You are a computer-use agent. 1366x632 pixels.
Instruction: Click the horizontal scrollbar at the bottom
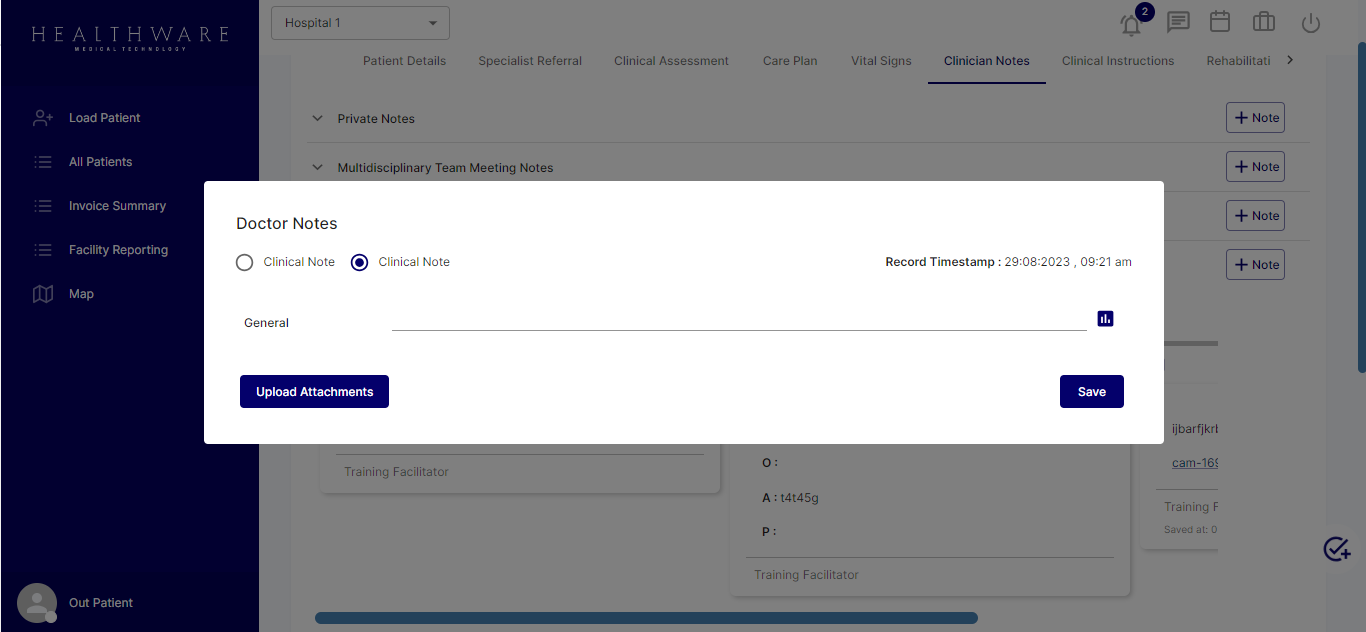(x=646, y=618)
